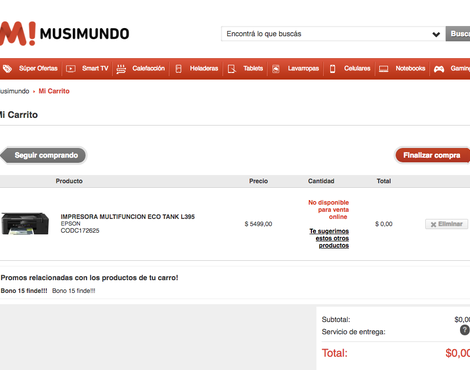Click the 'EPSON' brand text

70,224
